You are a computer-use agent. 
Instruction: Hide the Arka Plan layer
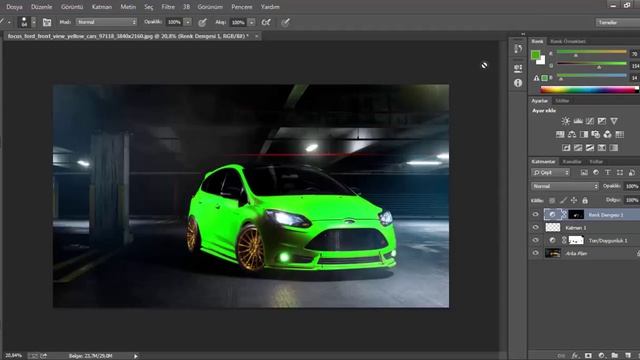tap(536, 253)
